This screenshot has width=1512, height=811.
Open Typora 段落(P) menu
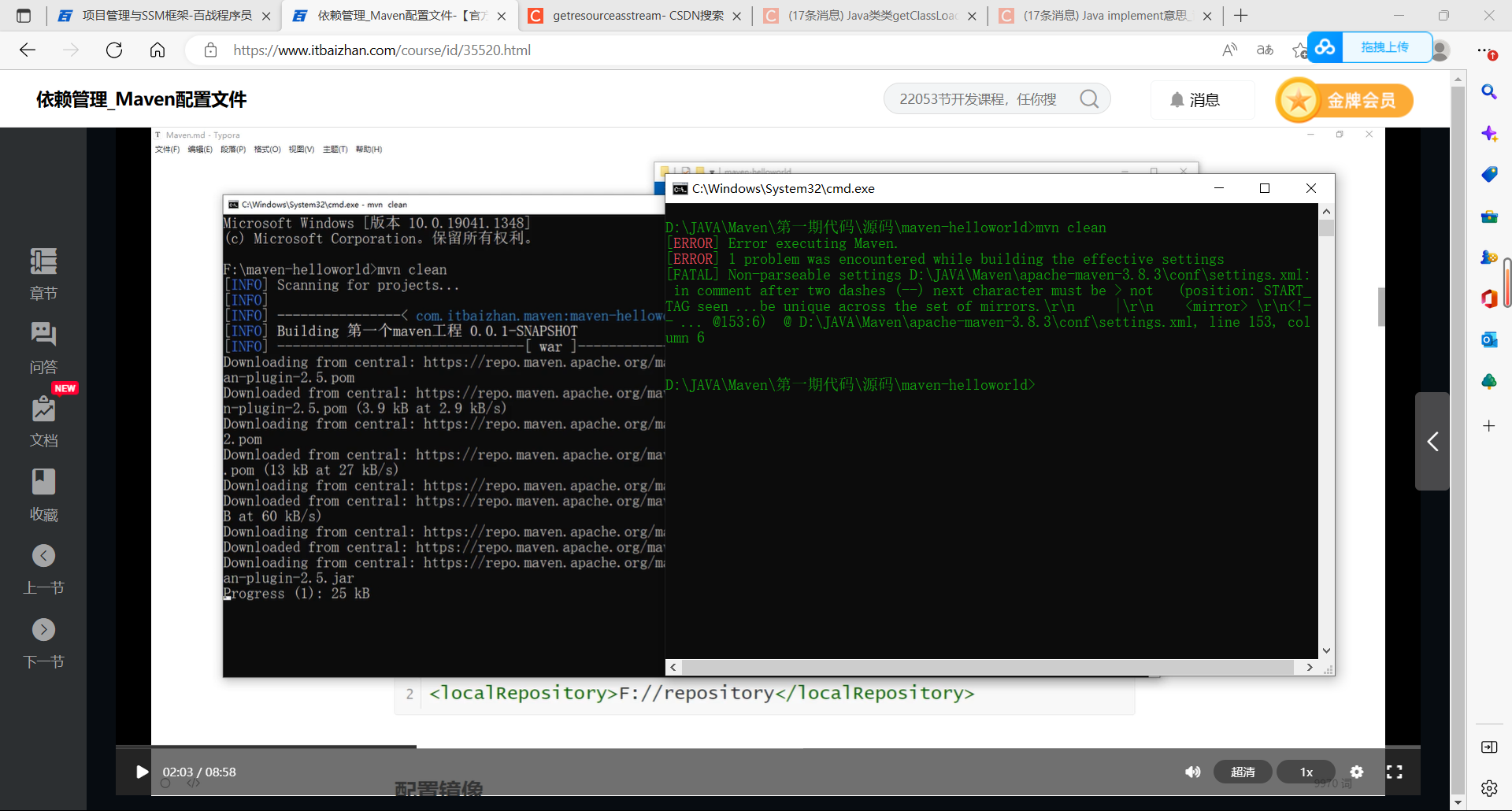coord(233,150)
